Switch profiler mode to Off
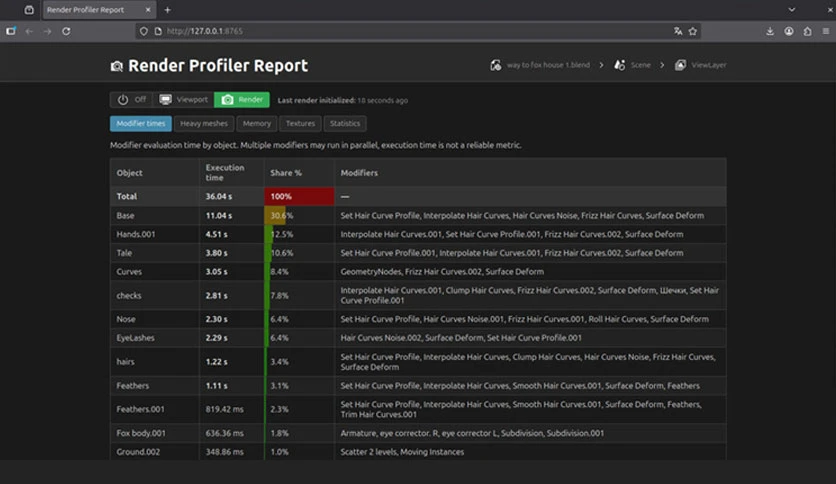This screenshot has height=484, width=836. click(132, 100)
